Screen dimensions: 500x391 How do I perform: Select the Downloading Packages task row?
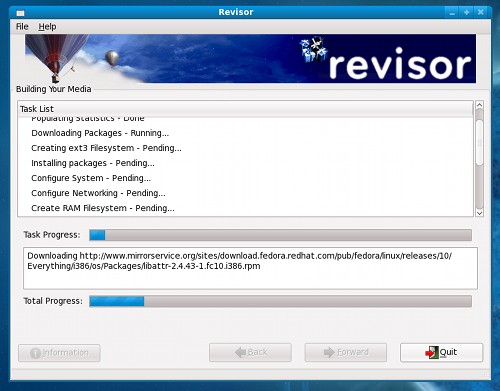tap(245, 133)
